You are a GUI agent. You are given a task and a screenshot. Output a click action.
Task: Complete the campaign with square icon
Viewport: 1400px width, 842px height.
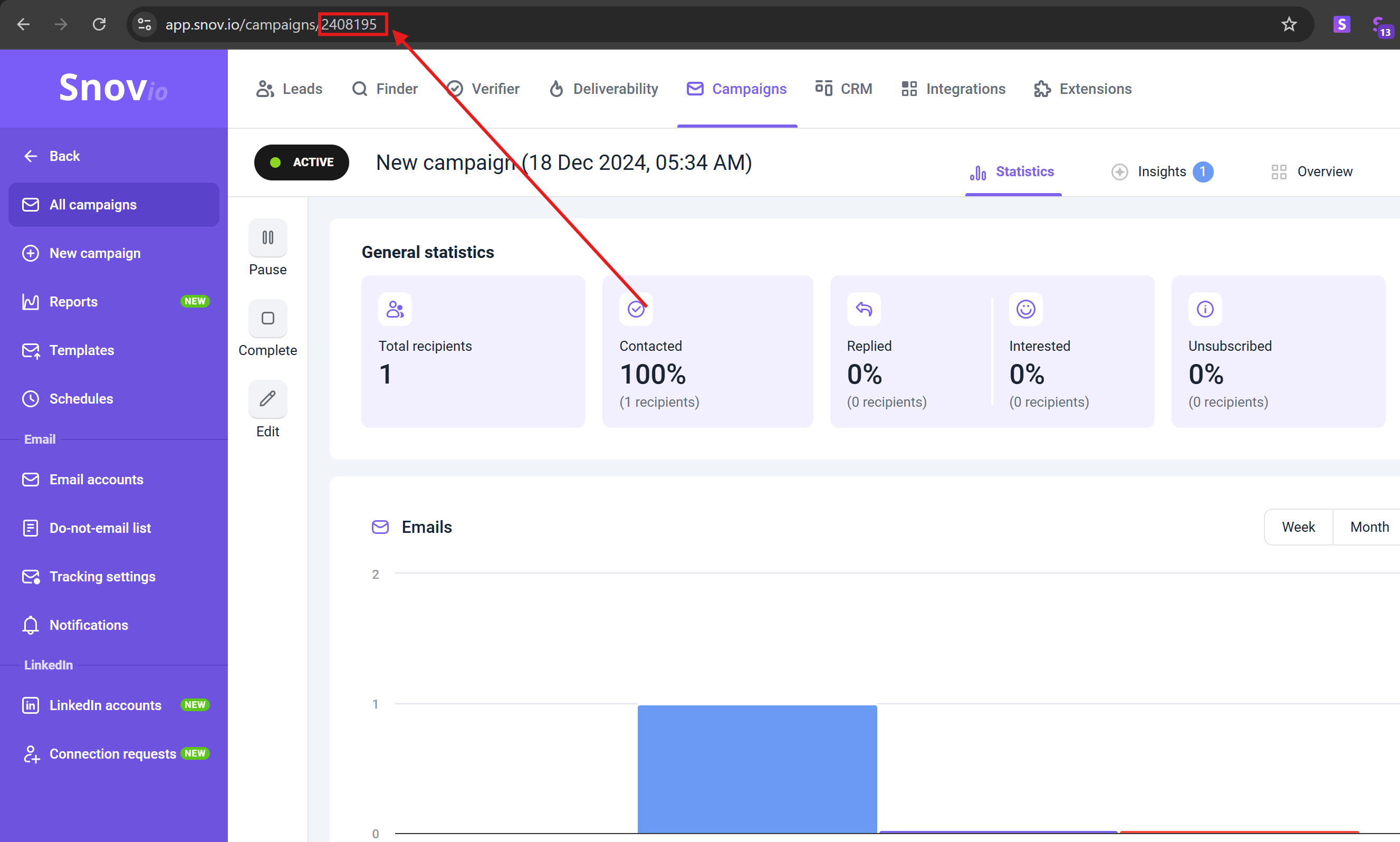click(268, 318)
